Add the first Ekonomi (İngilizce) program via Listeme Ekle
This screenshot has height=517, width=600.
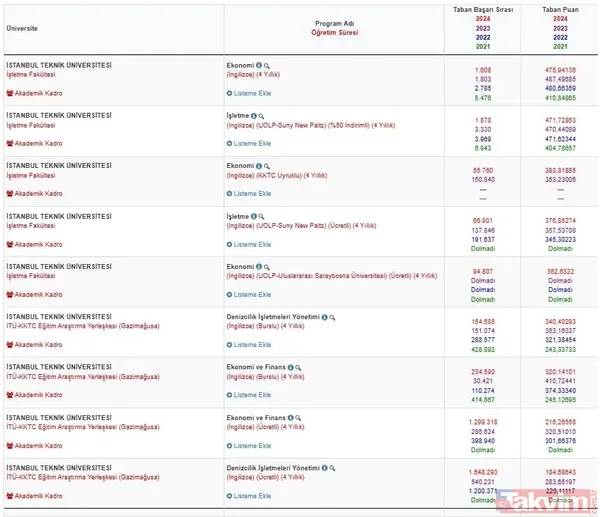pos(250,93)
